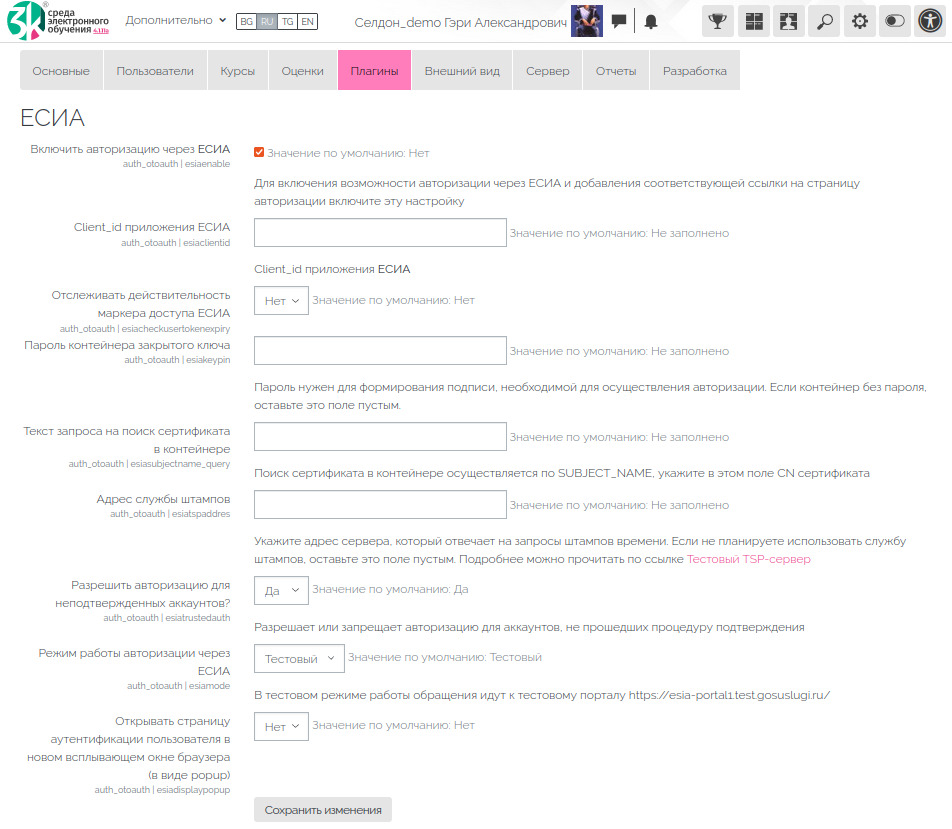Expand the Дополнительно dropdown menu
This screenshot has height=829, width=952.
tap(175, 20)
